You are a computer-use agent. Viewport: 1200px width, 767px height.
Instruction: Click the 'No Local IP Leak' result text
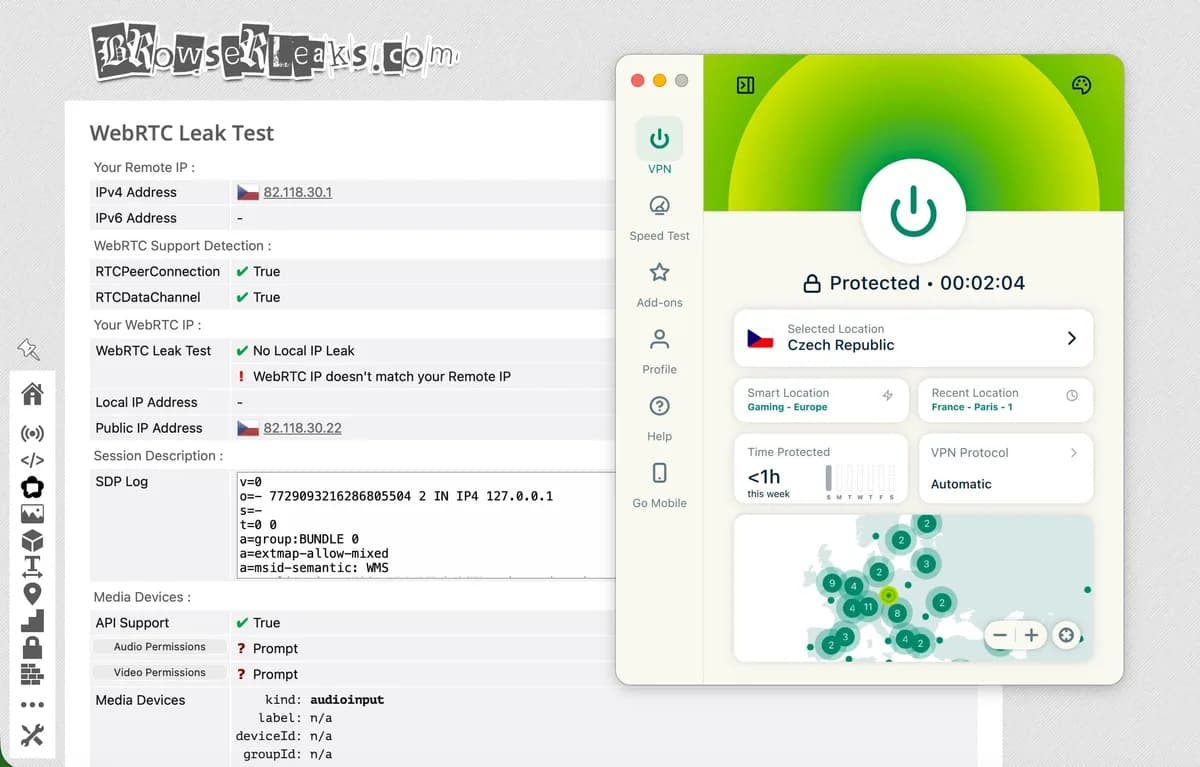point(303,351)
